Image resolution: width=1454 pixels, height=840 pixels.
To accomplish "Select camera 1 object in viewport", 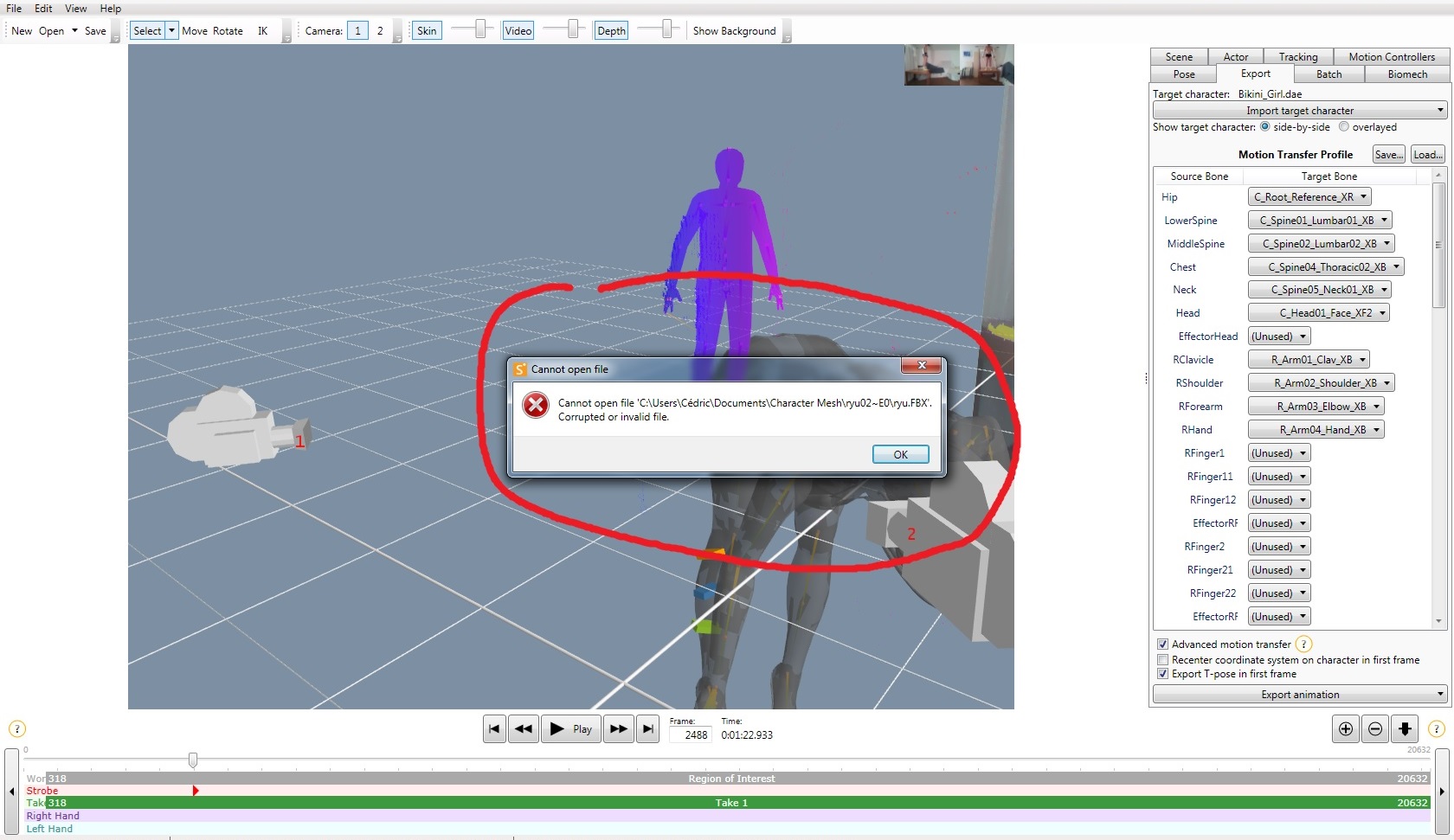I will [238, 426].
